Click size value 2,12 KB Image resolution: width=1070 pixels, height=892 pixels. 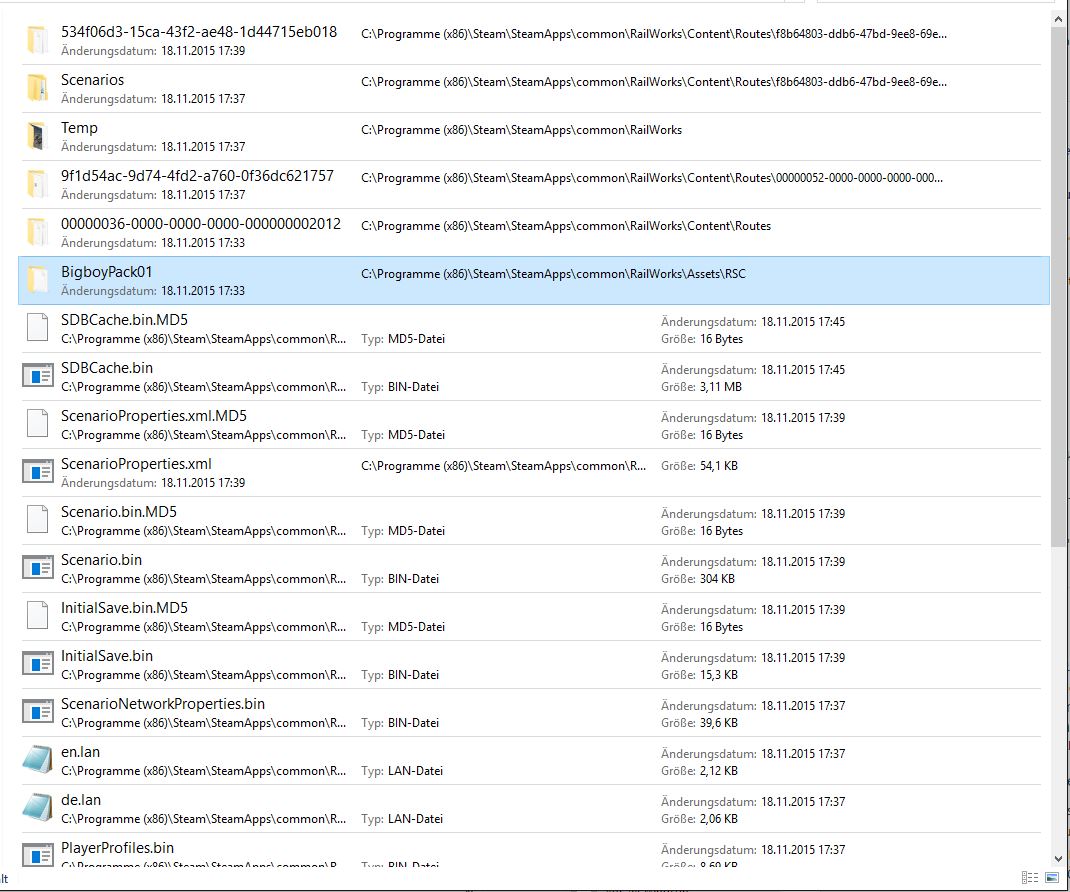719,771
